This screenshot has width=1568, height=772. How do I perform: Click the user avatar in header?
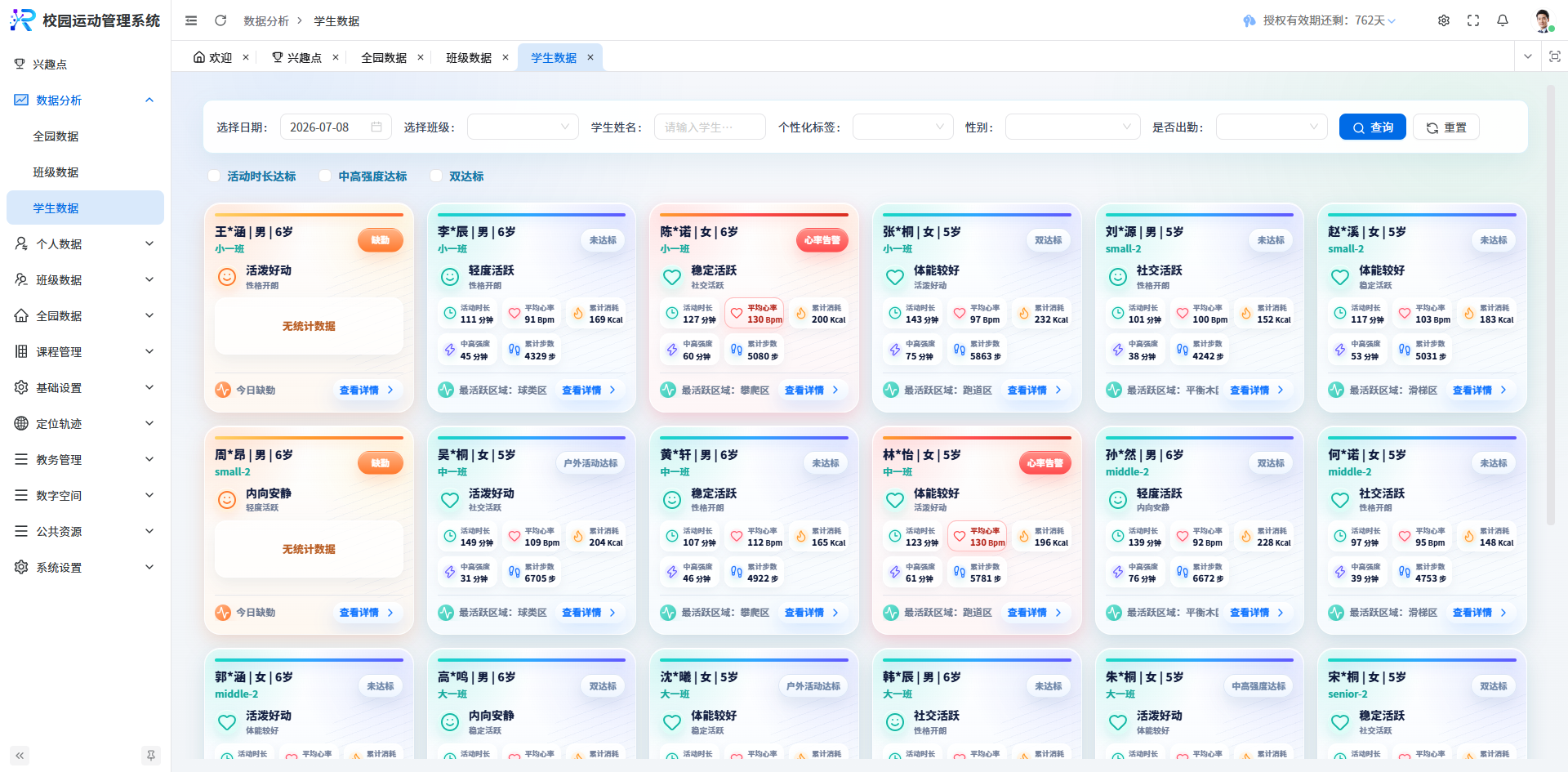pyautogui.click(x=1543, y=20)
